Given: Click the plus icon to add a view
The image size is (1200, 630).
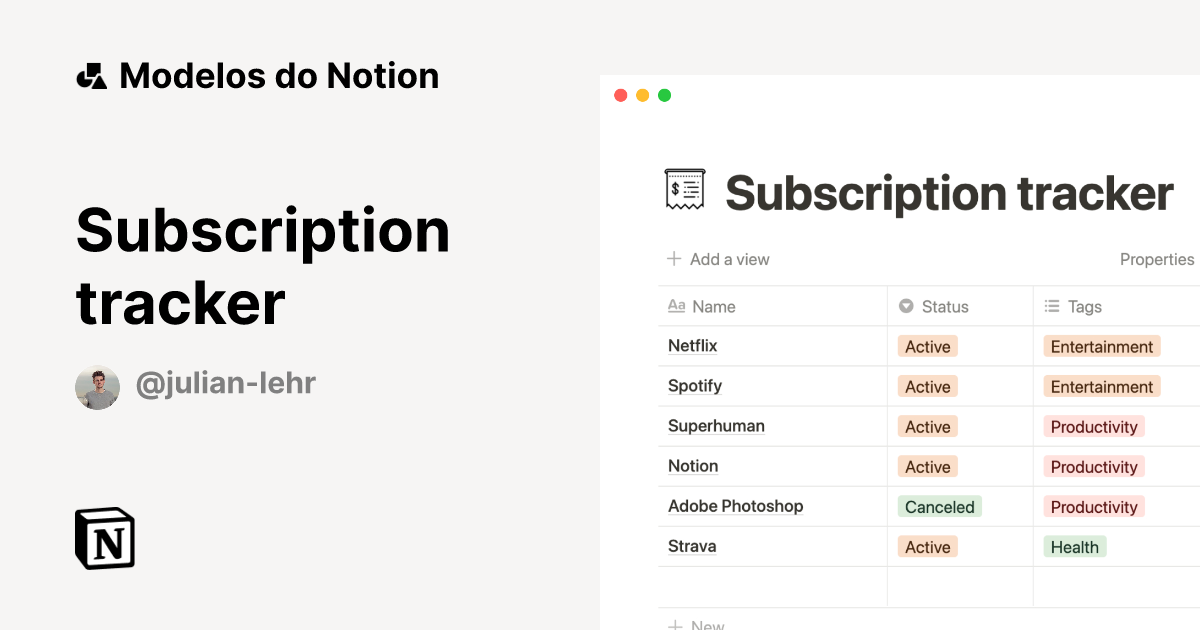Looking at the screenshot, I should [672, 259].
